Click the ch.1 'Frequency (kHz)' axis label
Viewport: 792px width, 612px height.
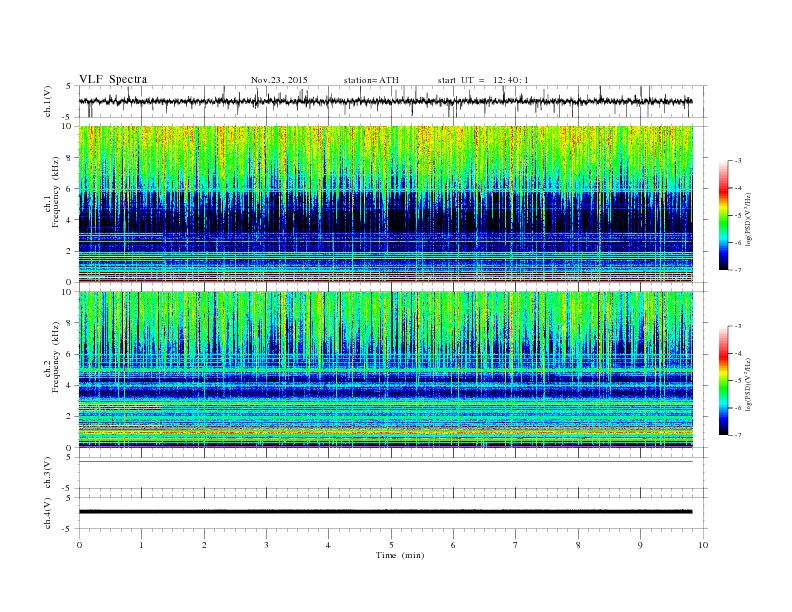(56, 192)
